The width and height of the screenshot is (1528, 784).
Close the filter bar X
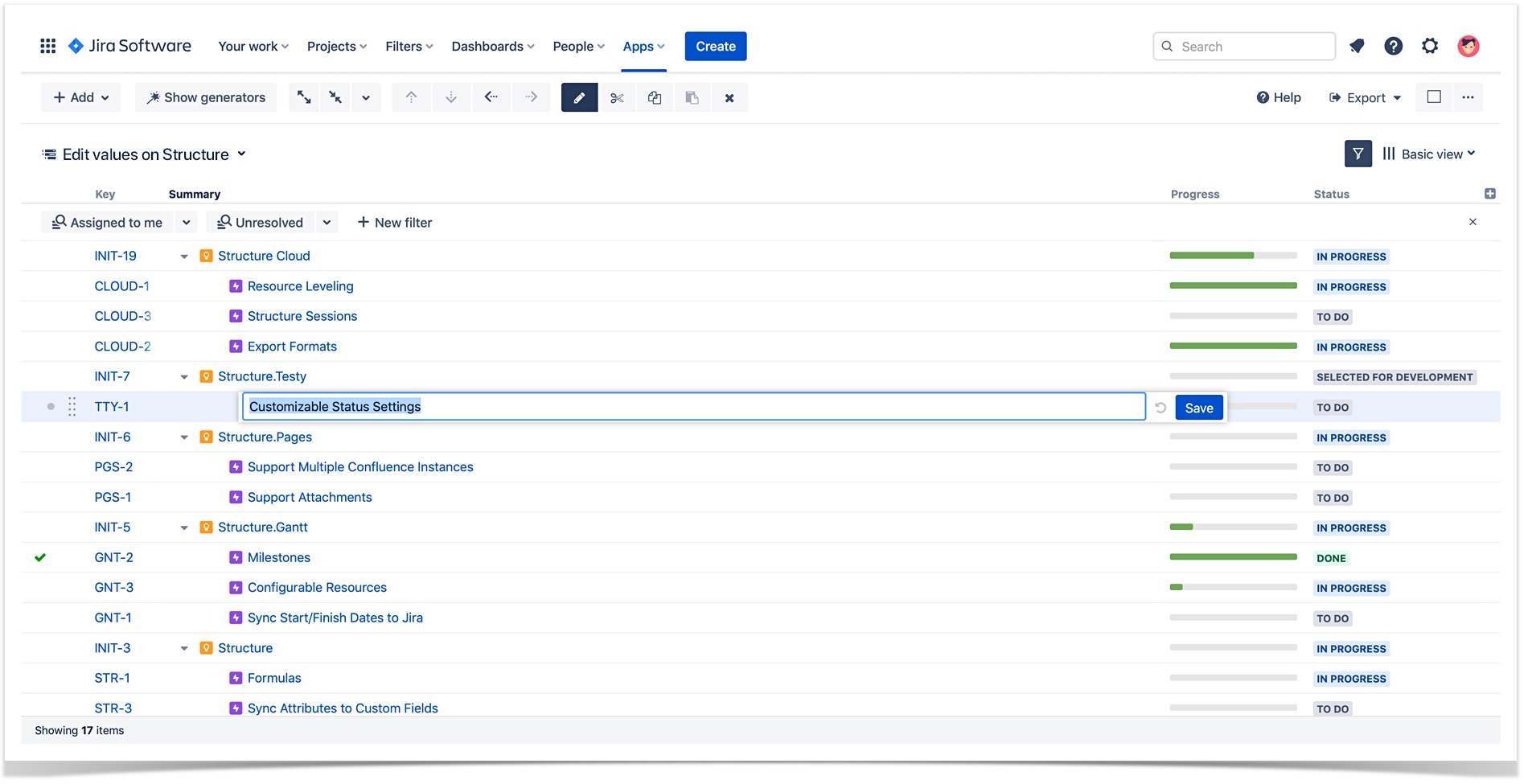pos(1473,222)
